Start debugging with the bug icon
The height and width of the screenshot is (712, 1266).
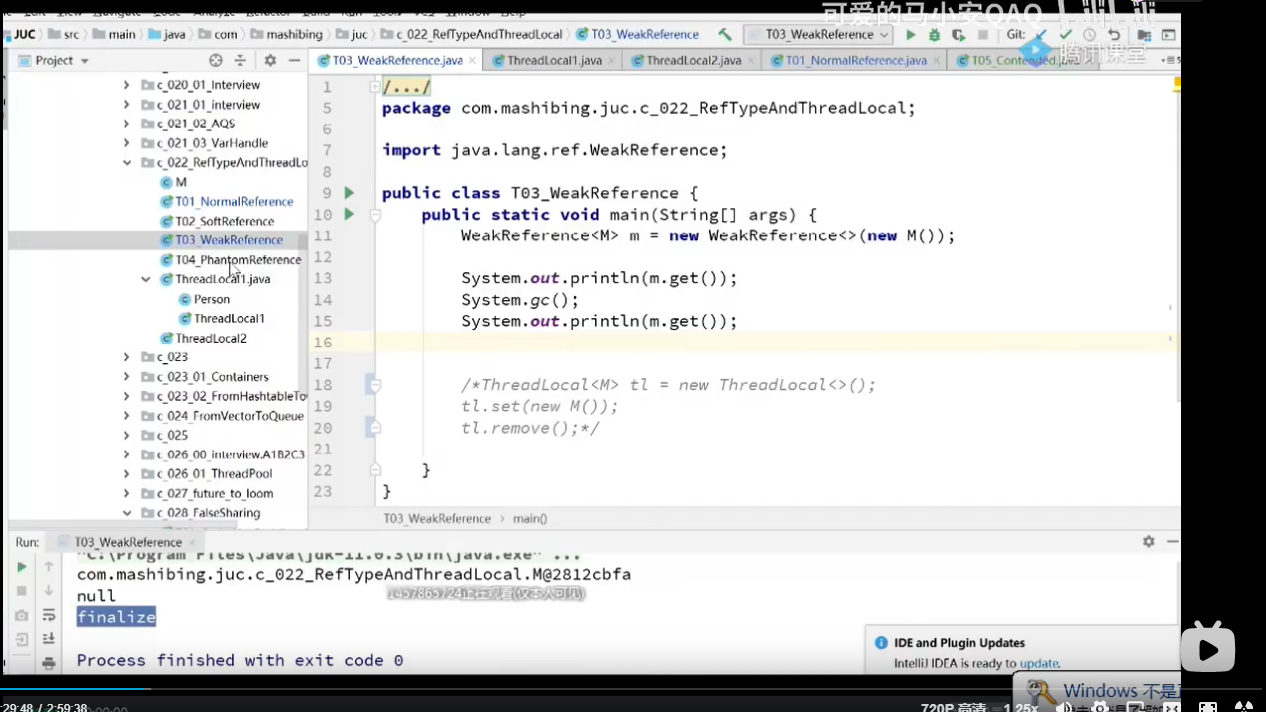click(x=934, y=34)
